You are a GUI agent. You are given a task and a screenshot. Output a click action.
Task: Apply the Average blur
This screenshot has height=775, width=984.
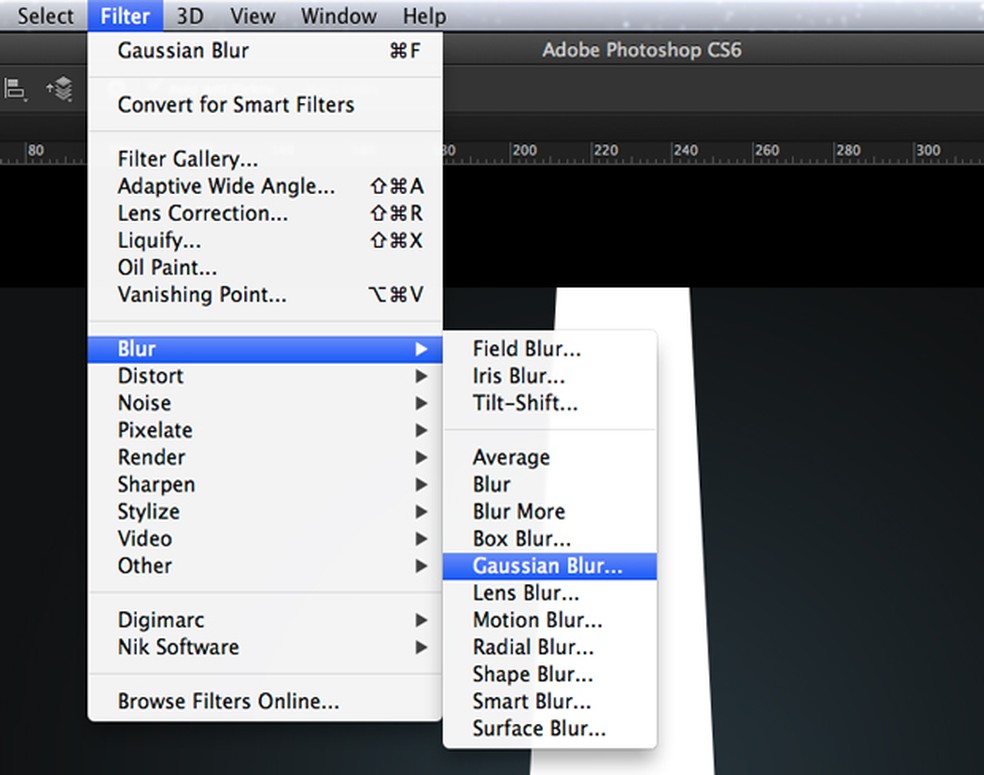tap(550, 457)
